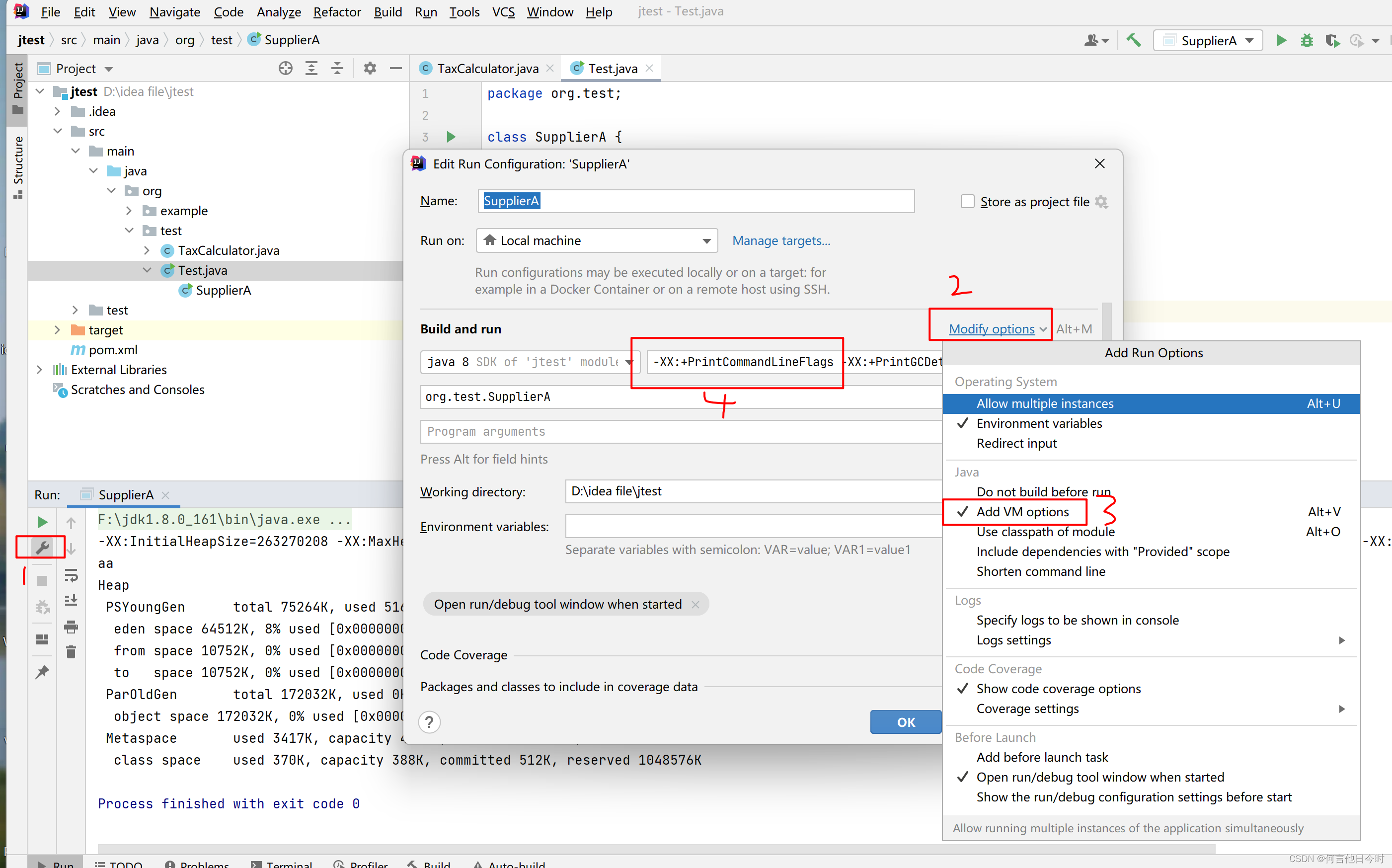Click the wrench icon in Run panel

[x=42, y=547]
